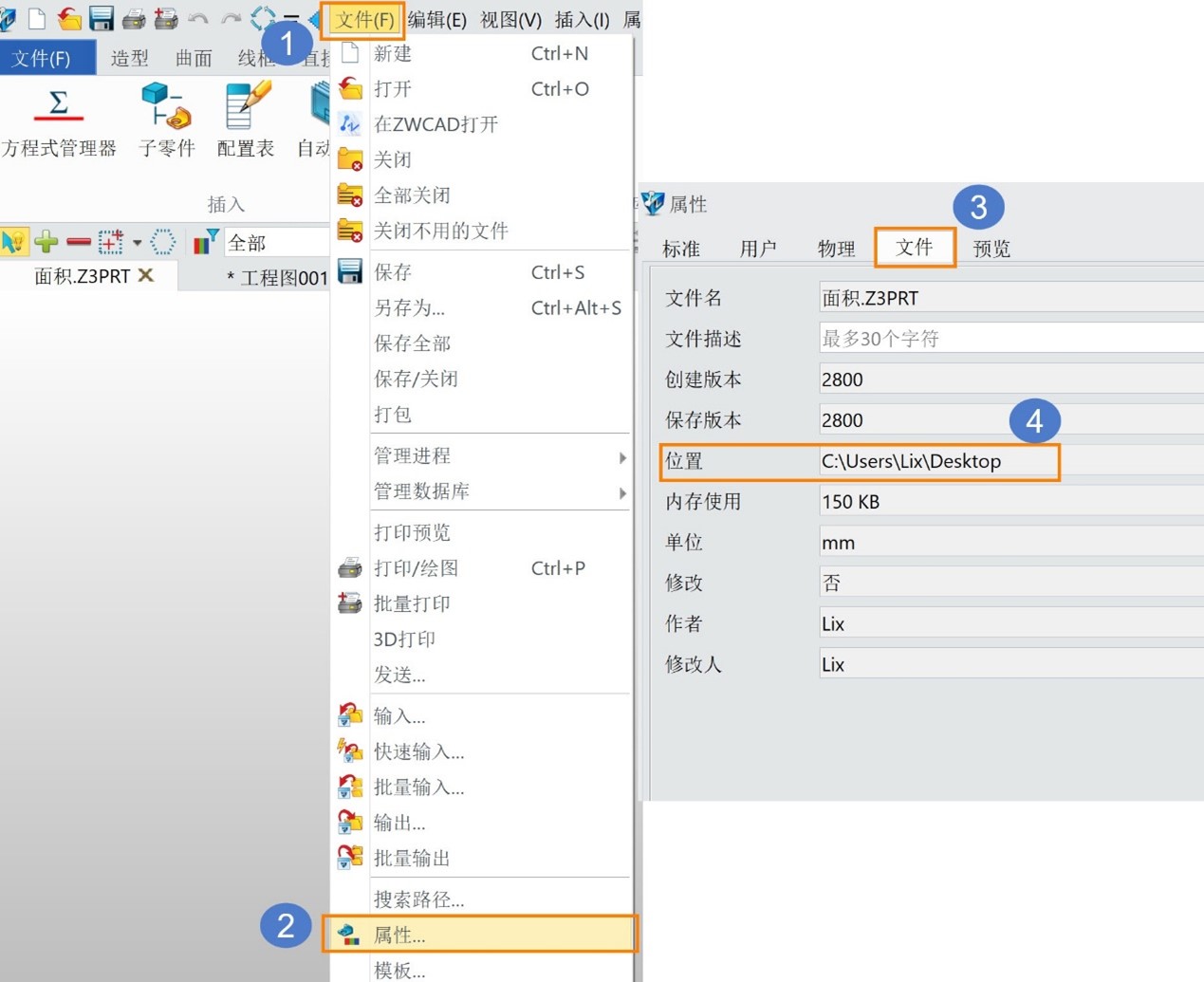The height and width of the screenshot is (982, 1204).
Task: Select 搜索路径... menu entry
Action: tap(482, 899)
